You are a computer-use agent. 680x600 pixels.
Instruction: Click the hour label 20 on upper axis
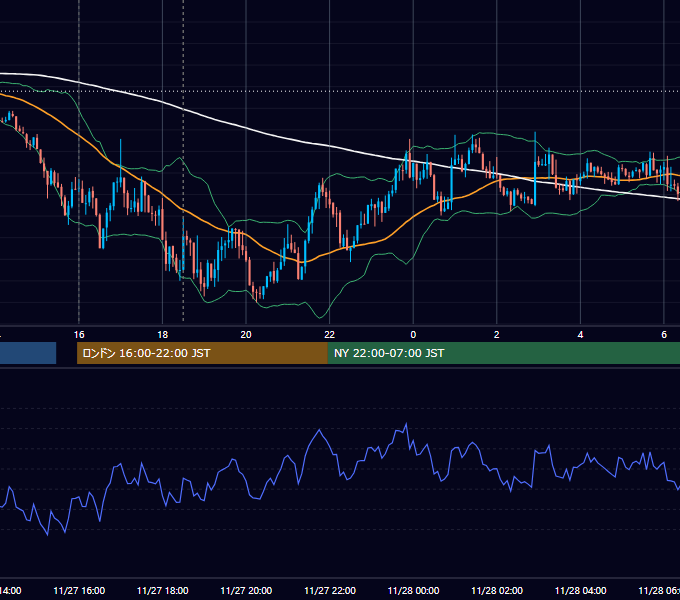pos(246,335)
